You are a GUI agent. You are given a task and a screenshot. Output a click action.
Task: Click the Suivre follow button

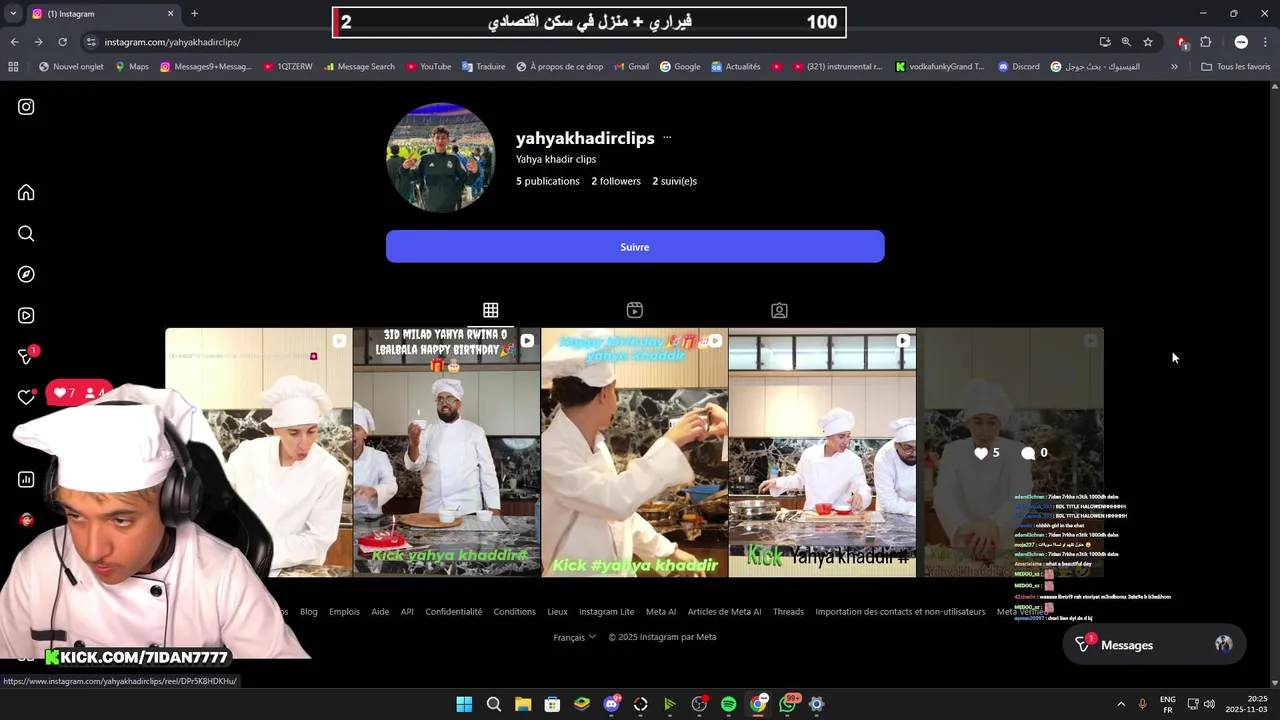tap(635, 247)
